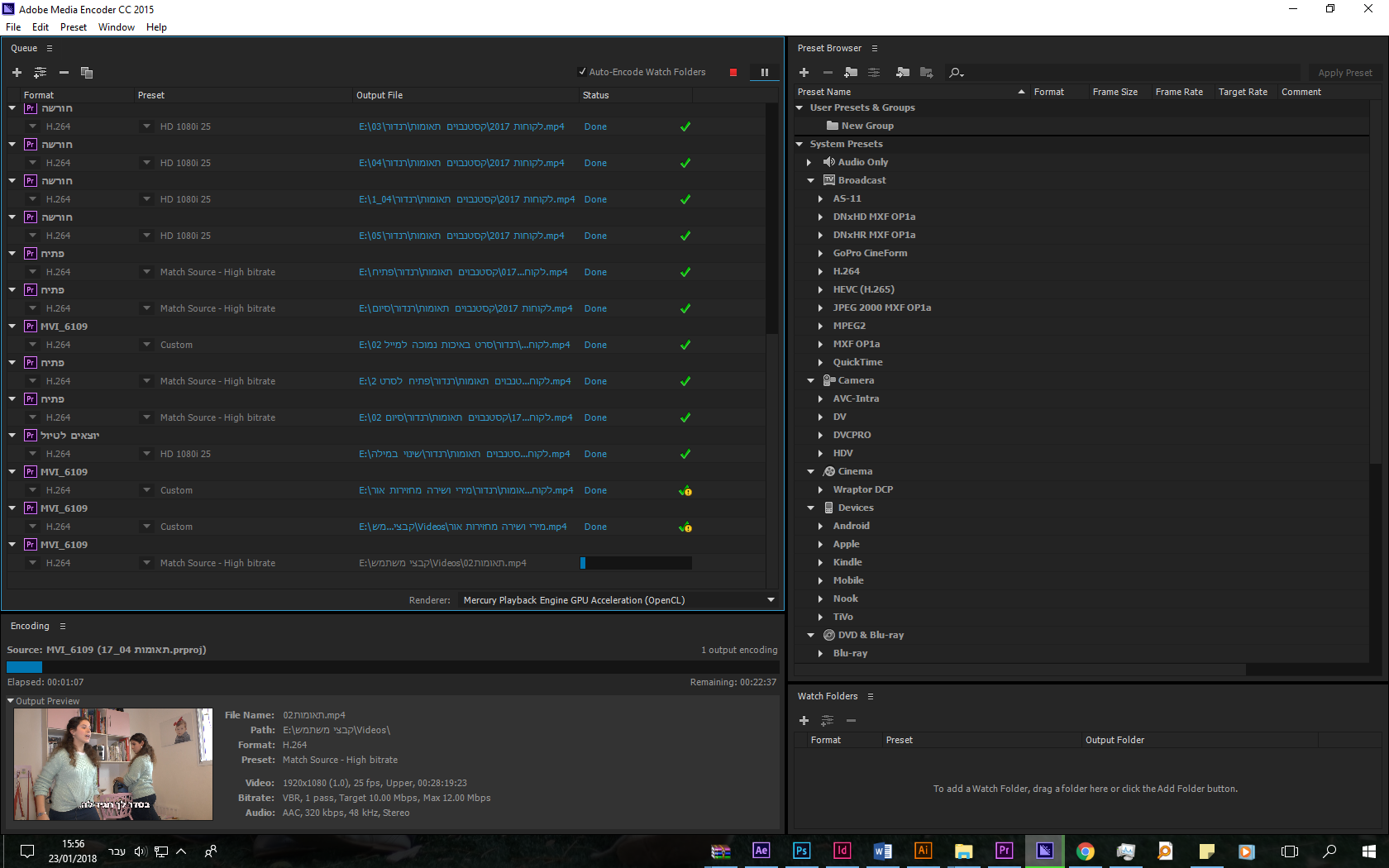This screenshot has height=868, width=1389.
Task: Click Done status of 1_04 output
Action: (x=595, y=199)
